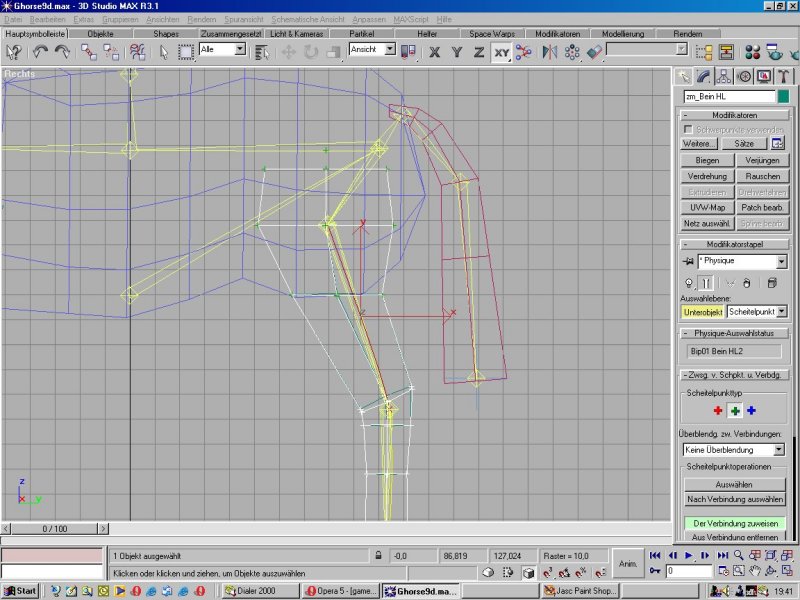800x600 pixels.
Task: Open the Ansicht coordinate system dropdown
Action: (389, 49)
